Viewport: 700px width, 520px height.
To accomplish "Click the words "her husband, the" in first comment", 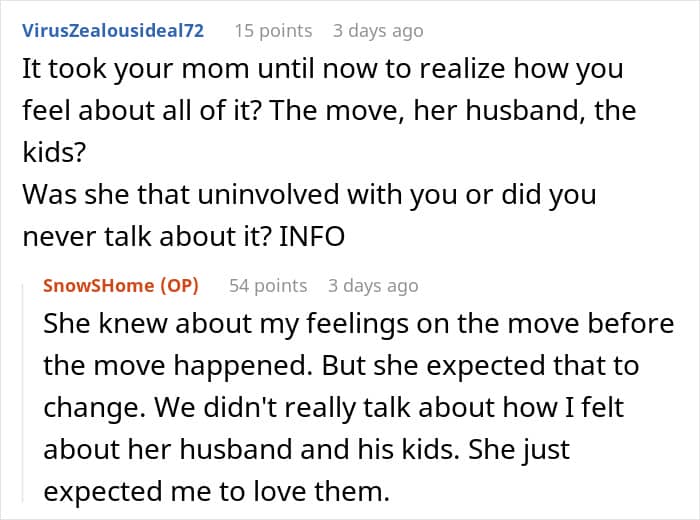I will coord(525,110).
